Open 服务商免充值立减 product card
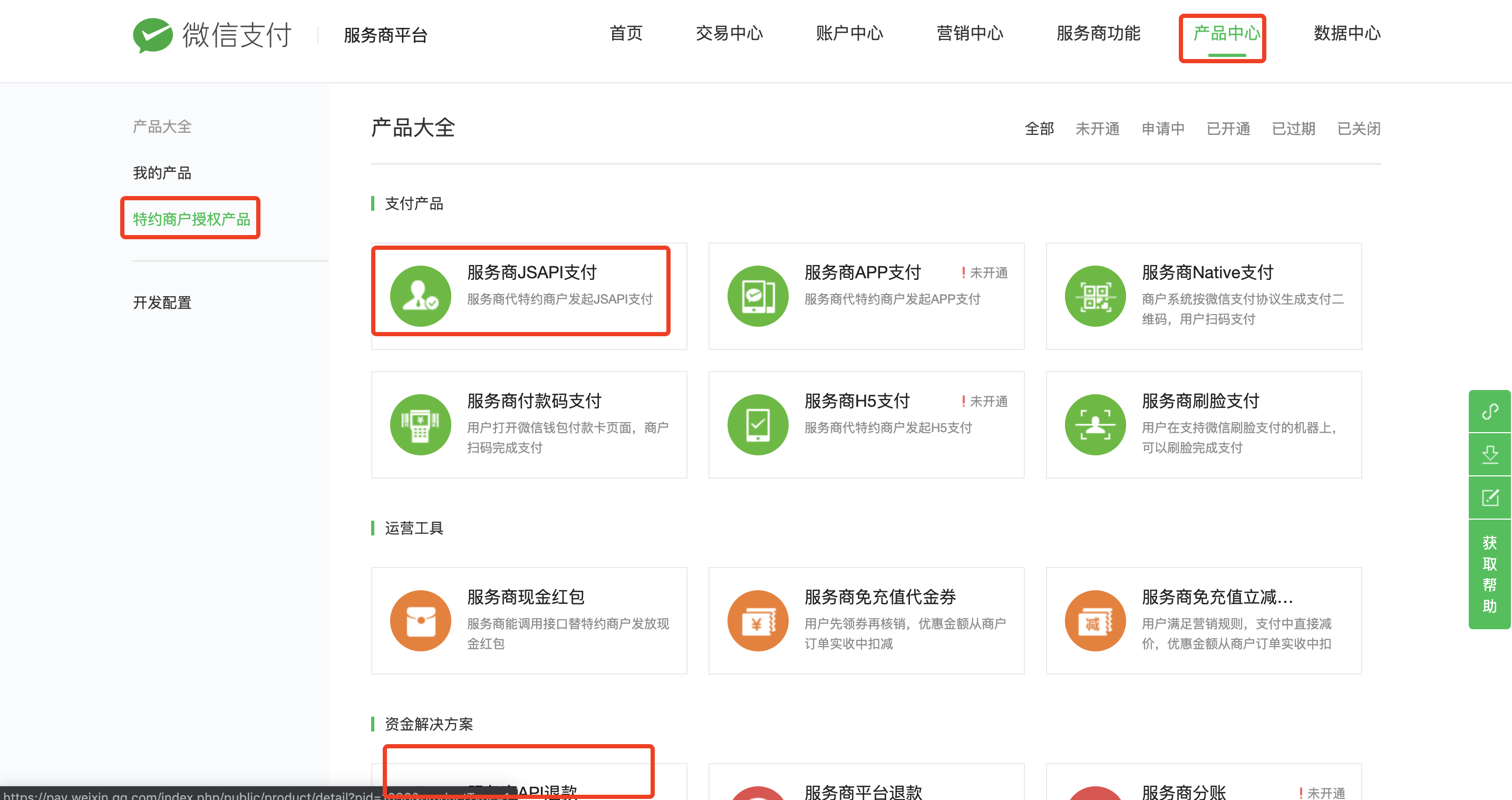1512x800 pixels. click(1203, 620)
